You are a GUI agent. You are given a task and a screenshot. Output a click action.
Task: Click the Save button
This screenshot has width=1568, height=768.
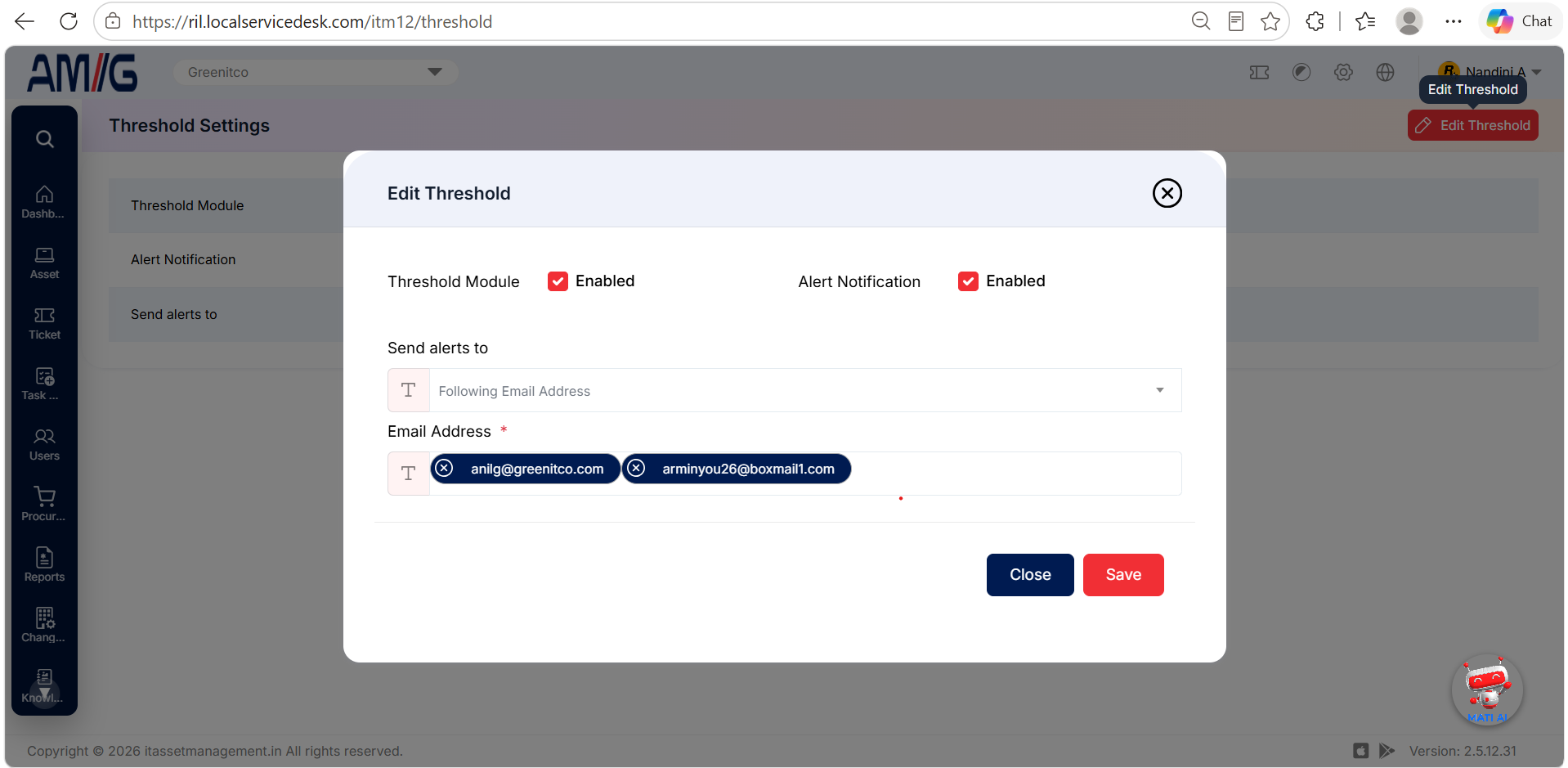(1123, 575)
